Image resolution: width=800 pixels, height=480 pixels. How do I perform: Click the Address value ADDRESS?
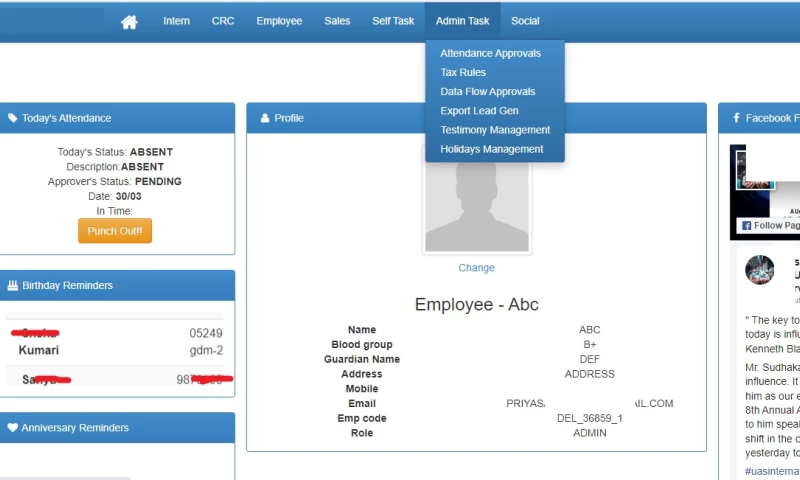click(x=589, y=374)
